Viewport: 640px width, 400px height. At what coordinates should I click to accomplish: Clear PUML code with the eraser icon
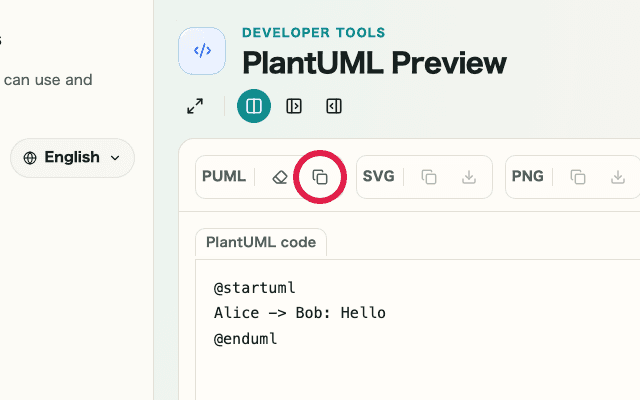280,177
